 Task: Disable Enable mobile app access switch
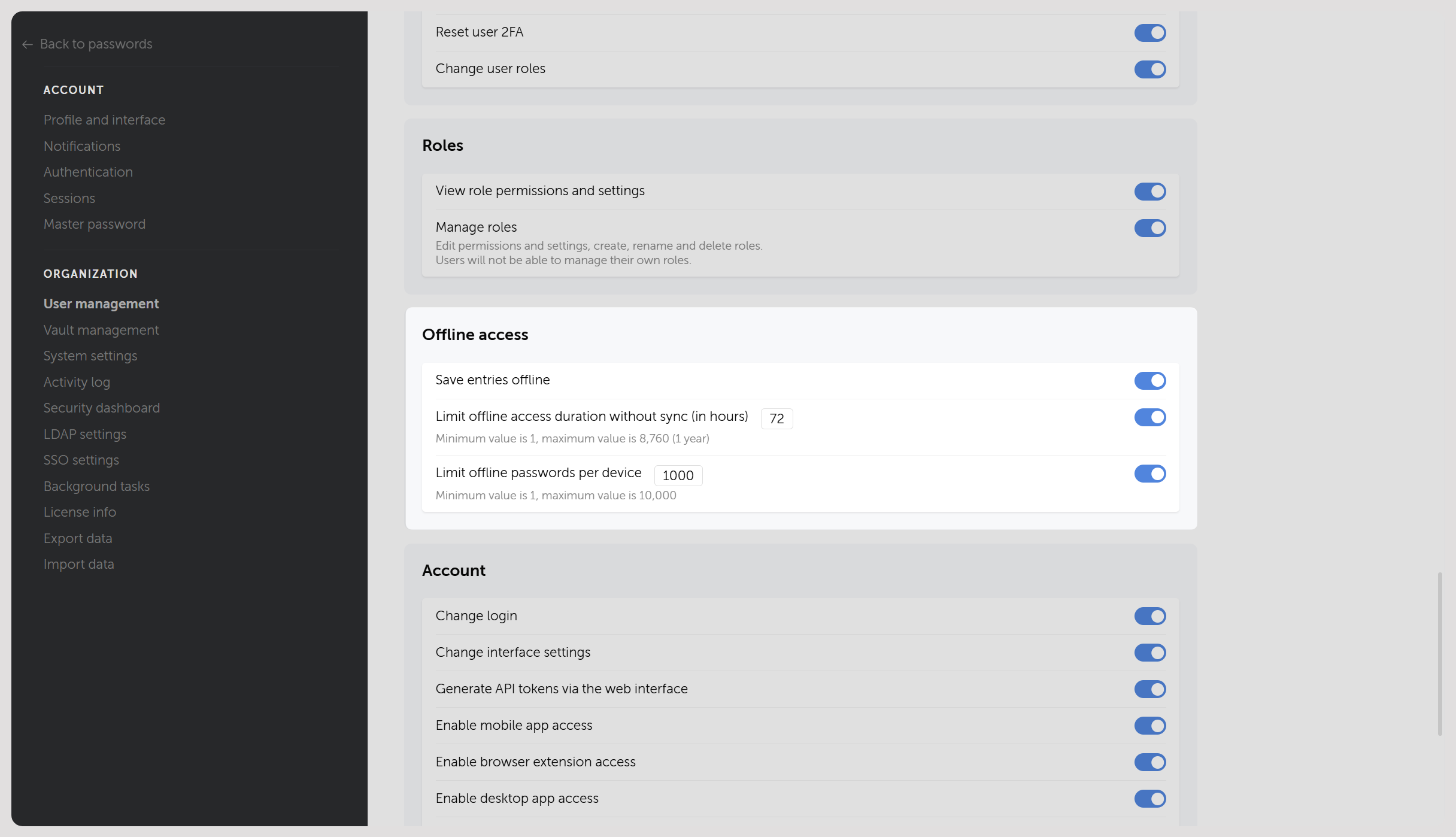click(1150, 725)
